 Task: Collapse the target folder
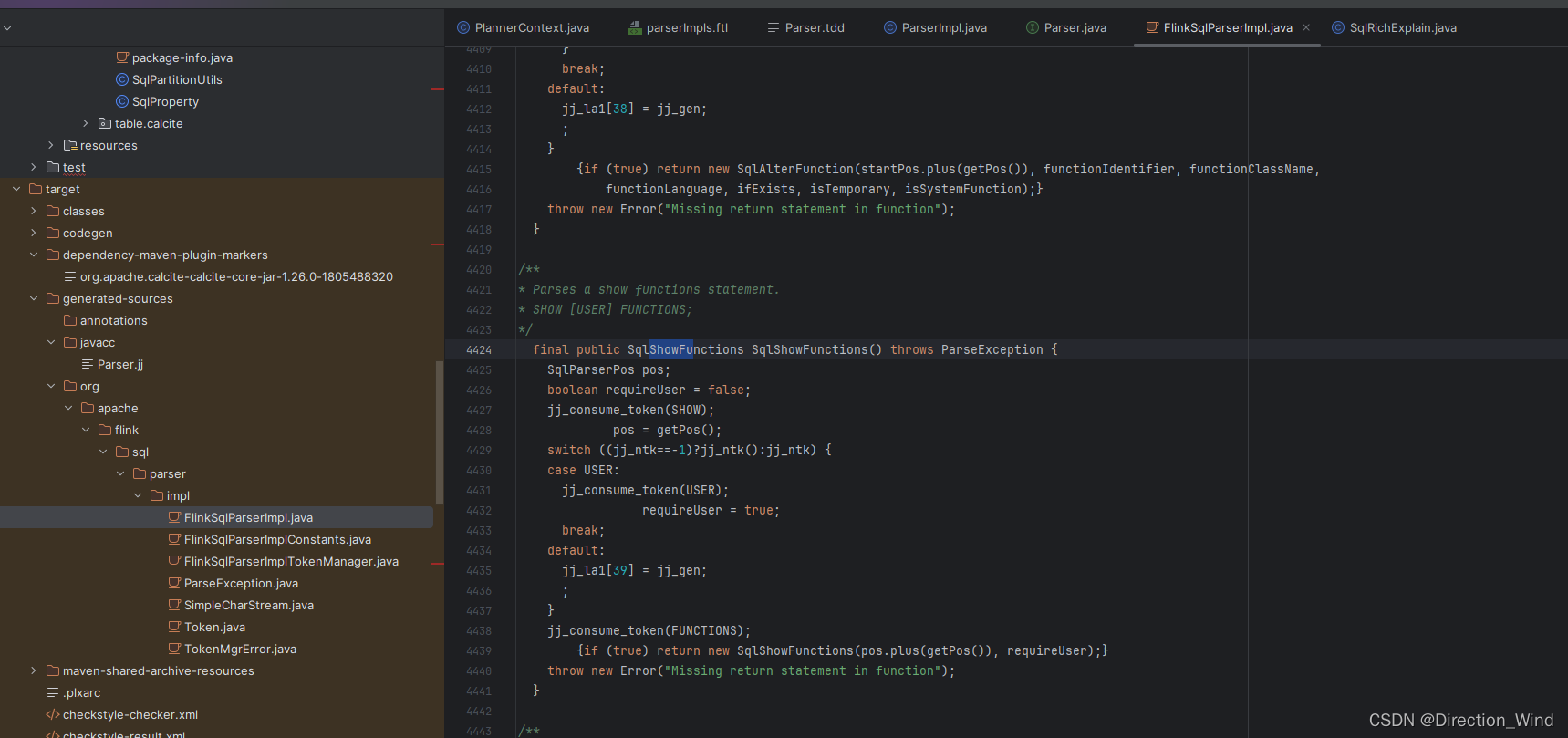[16, 189]
